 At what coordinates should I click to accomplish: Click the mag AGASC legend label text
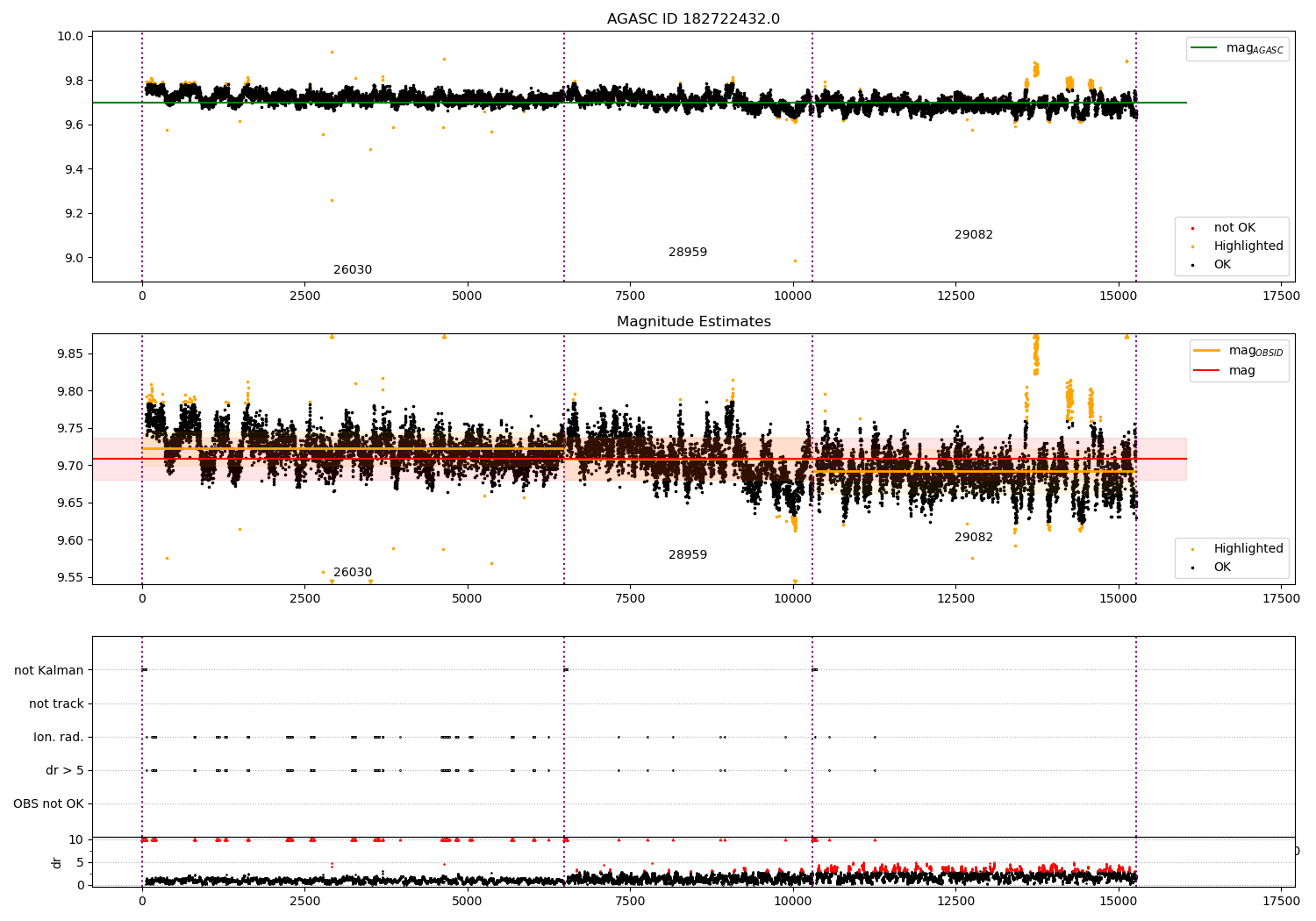tap(1255, 49)
